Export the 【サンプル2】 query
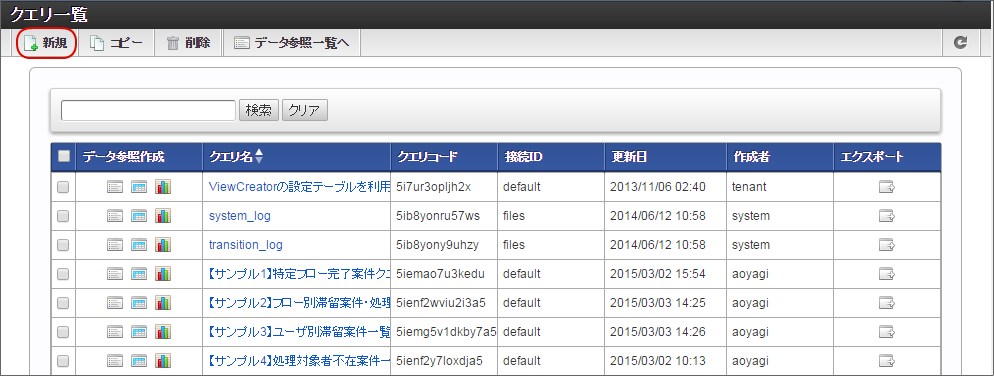This screenshot has height=376, width=994. pos(886,303)
